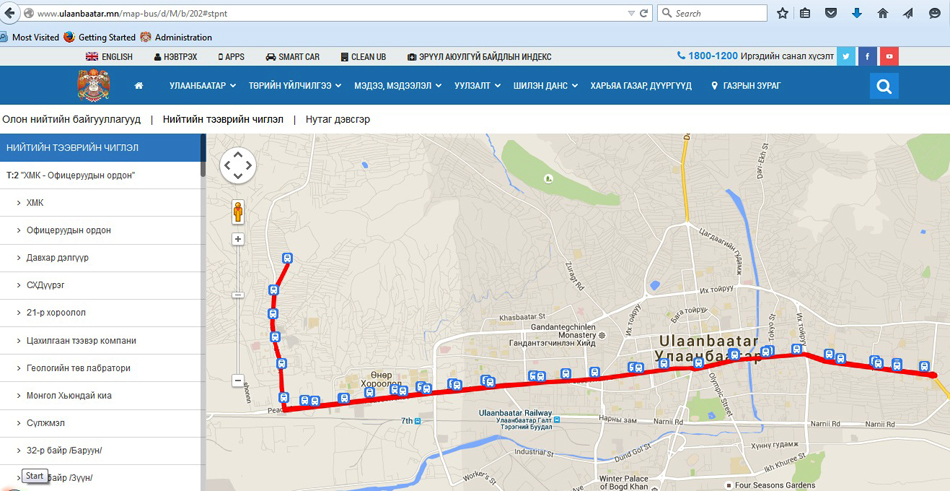Viewport: 950px width, 491px height.
Task: Bookmark this page with the star icon
Action: [782, 13]
